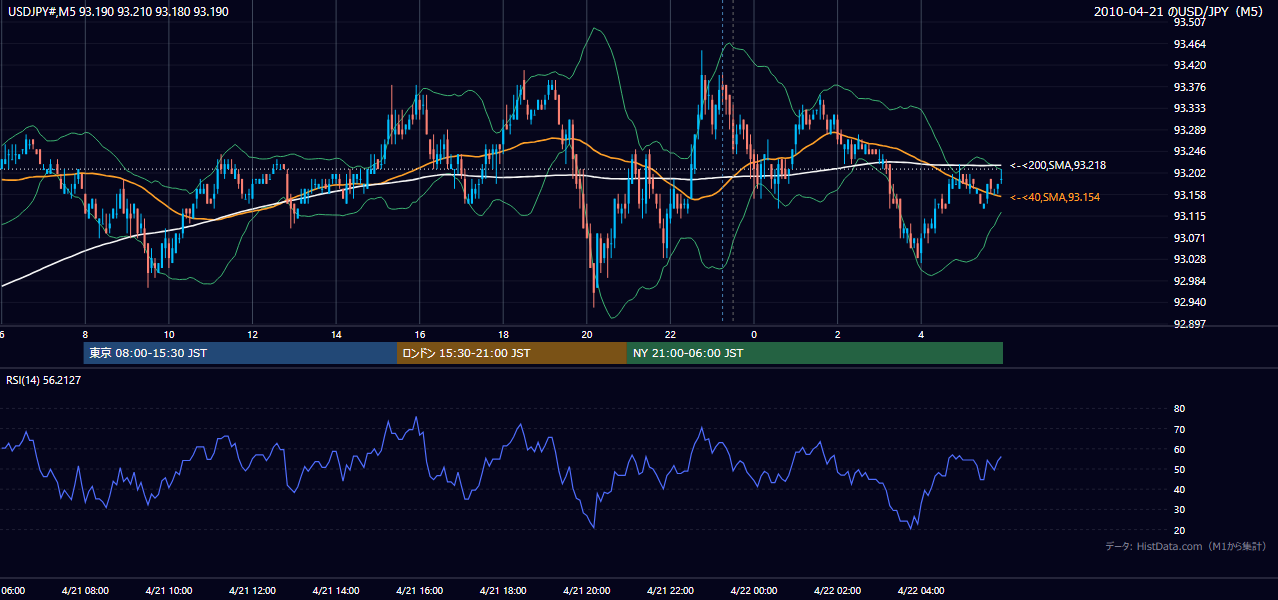This screenshot has width=1278, height=600.
Task: Click RSI scale value 60
Action: [1179, 449]
